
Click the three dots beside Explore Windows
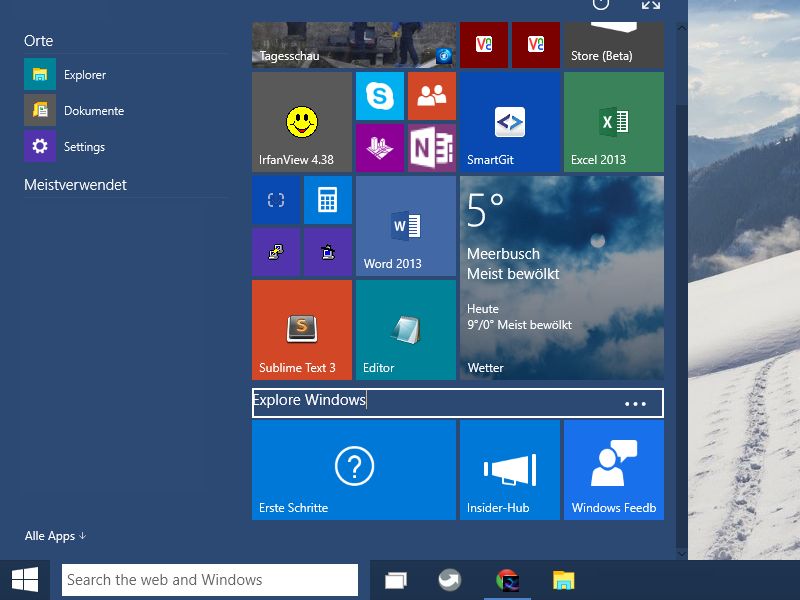click(635, 404)
